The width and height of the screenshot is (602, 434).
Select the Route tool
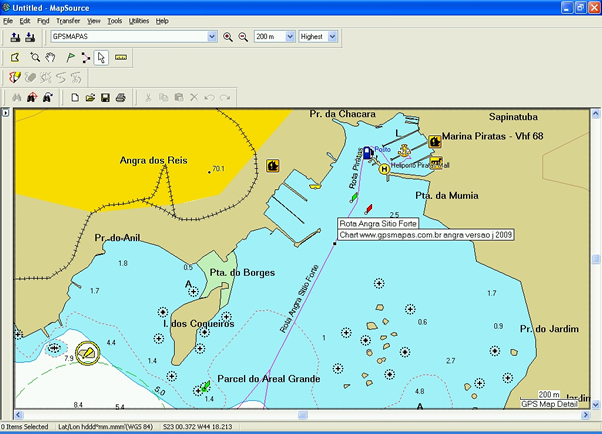tap(85, 57)
